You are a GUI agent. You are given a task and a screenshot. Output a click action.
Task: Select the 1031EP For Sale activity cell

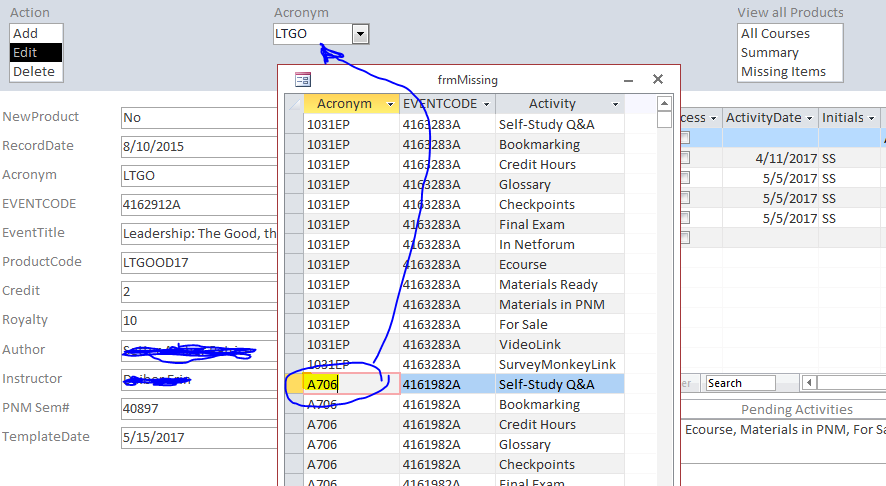coord(560,324)
